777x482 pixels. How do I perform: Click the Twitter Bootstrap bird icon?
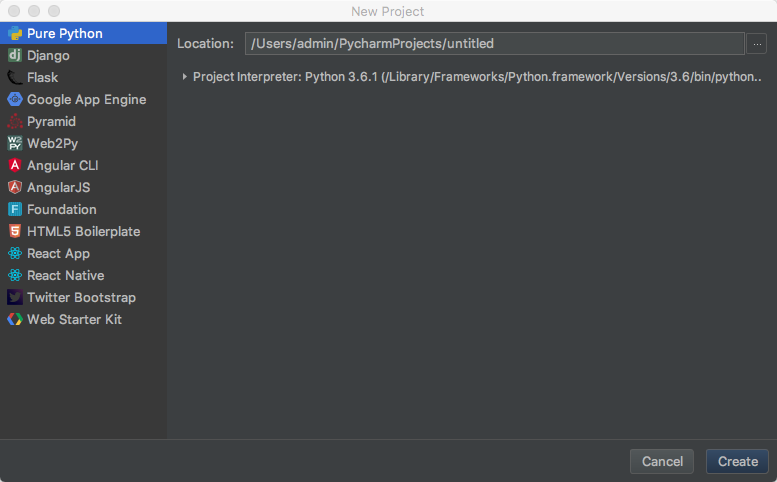point(15,297)
